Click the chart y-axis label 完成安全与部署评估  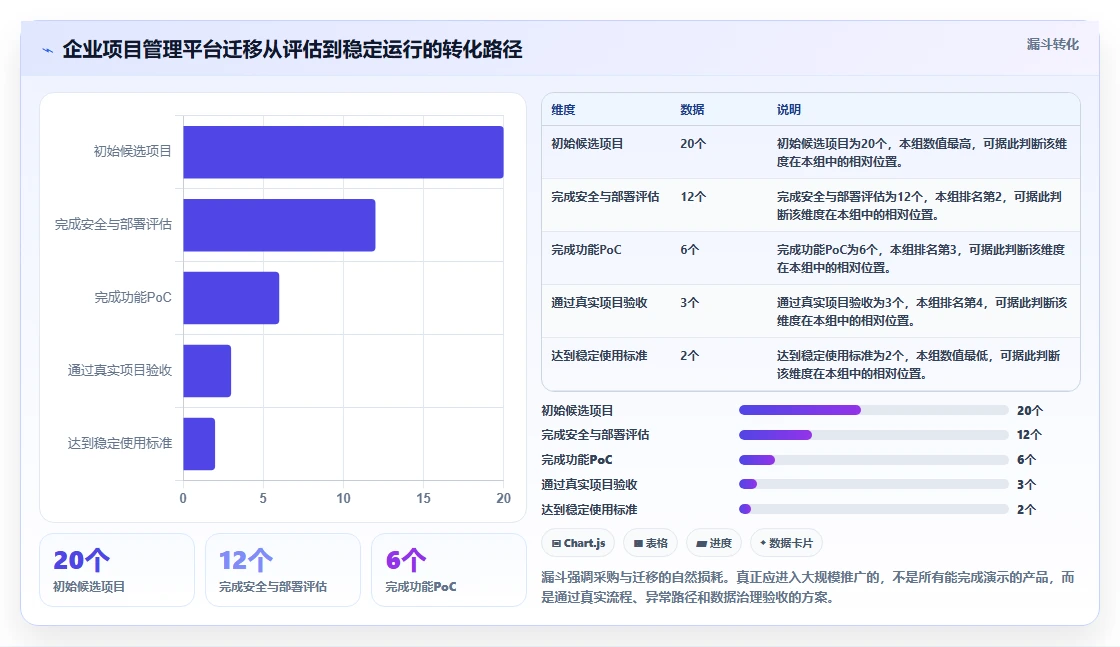tap(114, 224)
